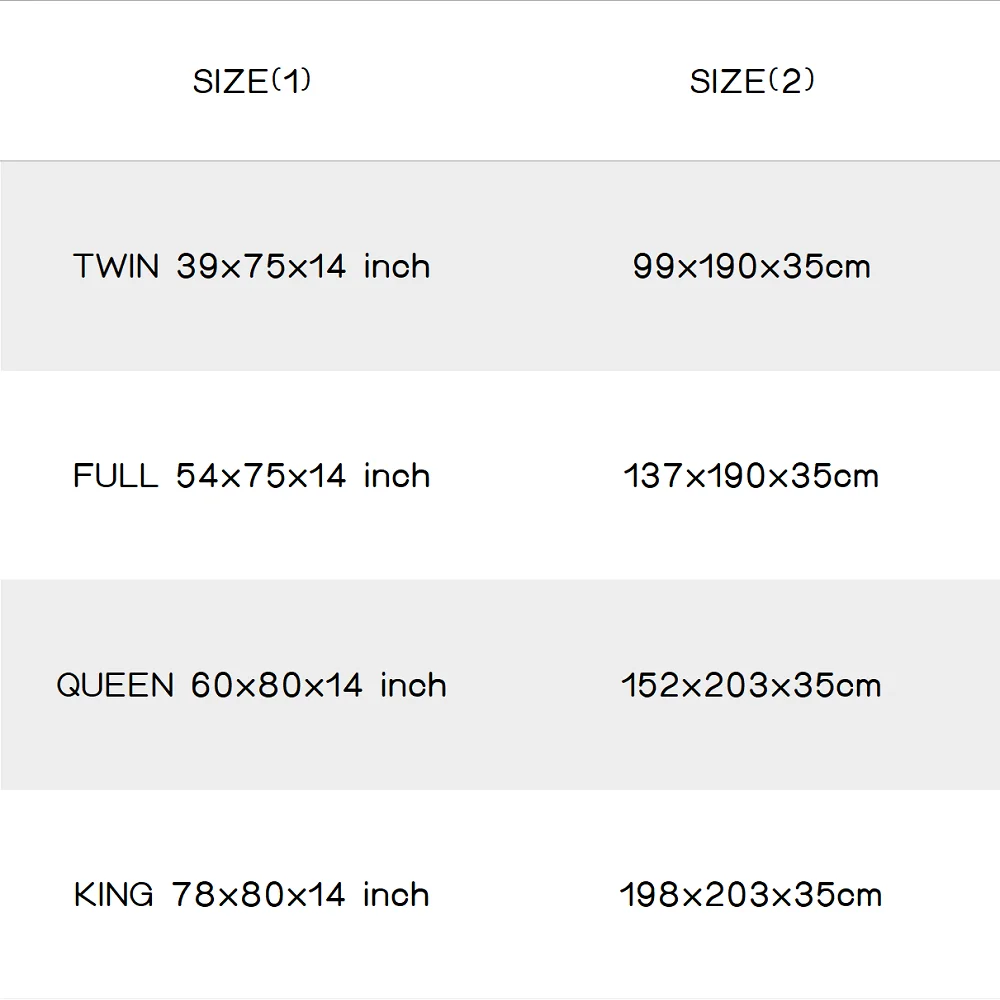The width and height of the screenshot is (1000, 1000).
Task: Pick the 152x203x35cm measurement cell
Action: point(752,686)
